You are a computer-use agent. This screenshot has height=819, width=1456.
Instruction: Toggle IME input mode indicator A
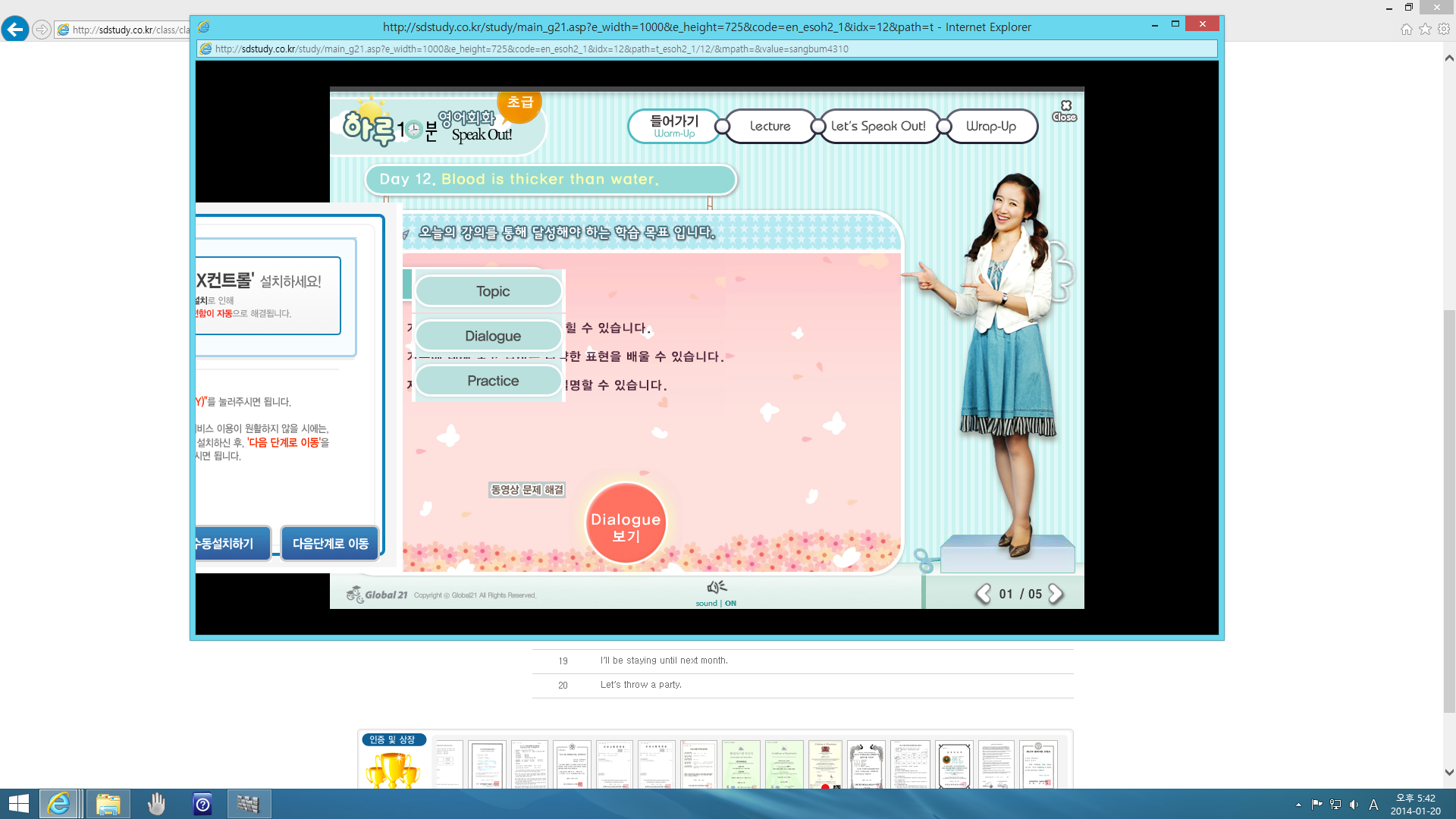pyautogui.click(x=1373, y=805)
